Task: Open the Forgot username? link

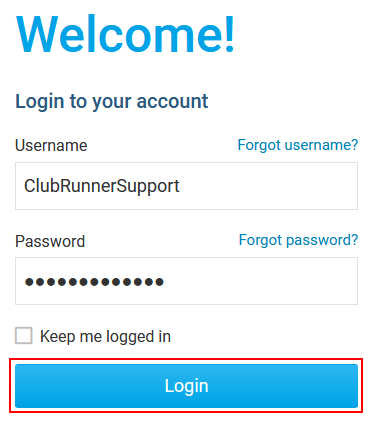Action: (298, 145)
